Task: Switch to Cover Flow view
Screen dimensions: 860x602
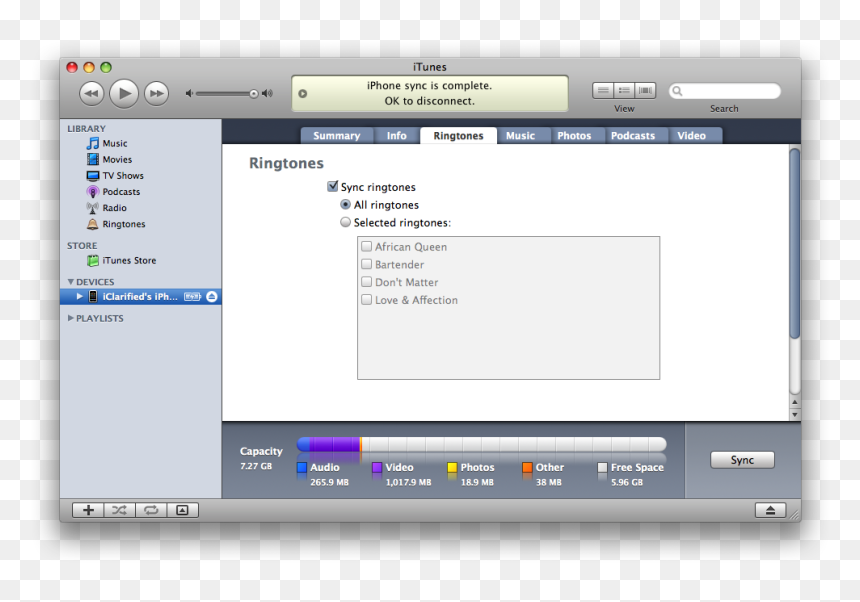Action: point(646,90)
